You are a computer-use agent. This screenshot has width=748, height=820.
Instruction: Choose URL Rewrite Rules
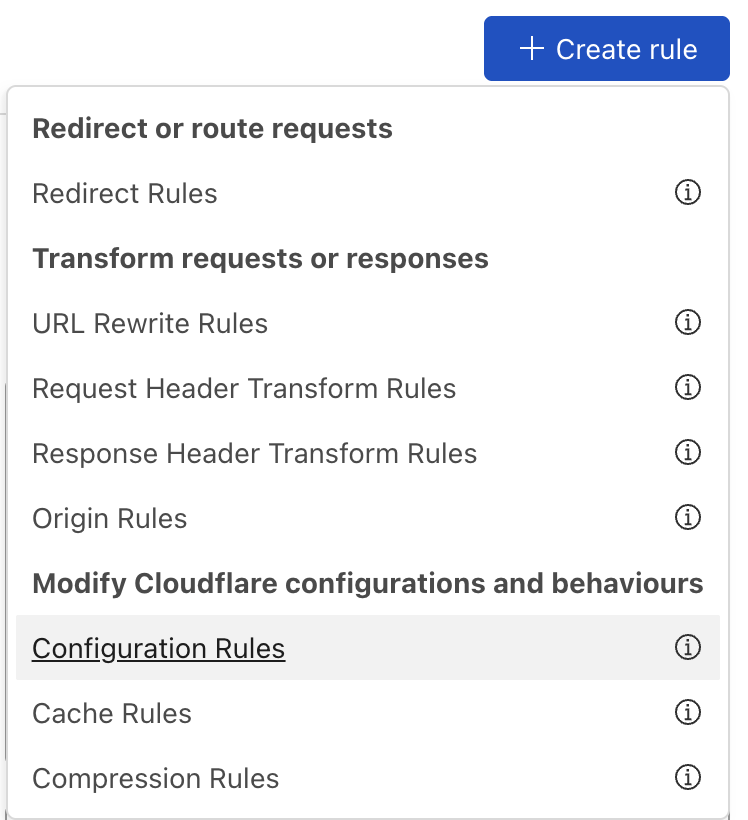150,323
